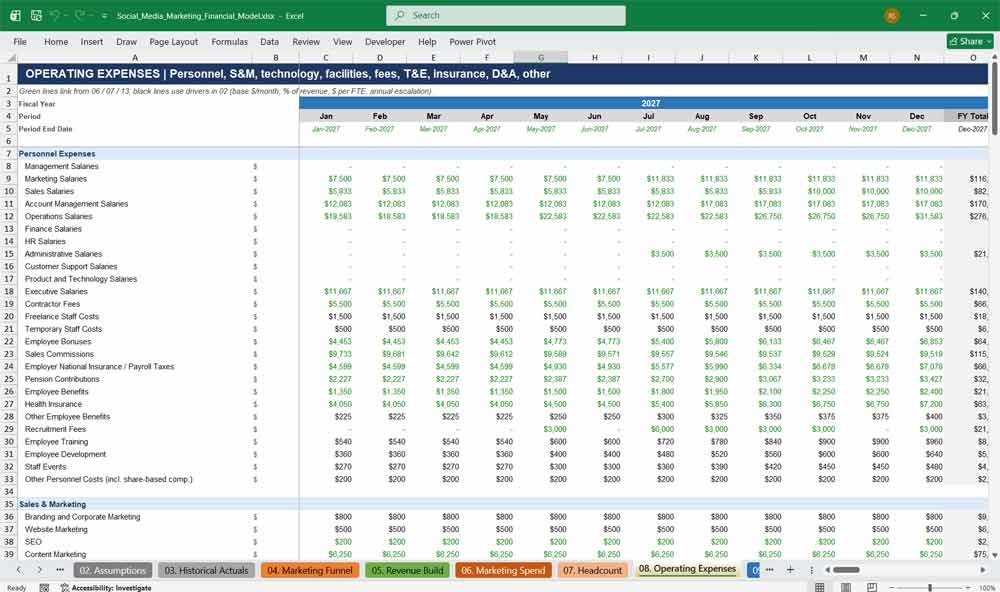Add a new sheet with plus button
1000x592 pixels.
coord(790,570)
